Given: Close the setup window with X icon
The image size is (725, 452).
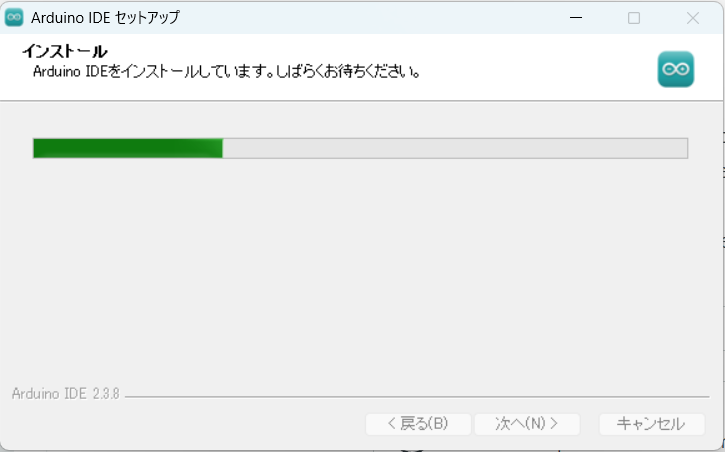Looking at the screenshot, I should (693, 18).
